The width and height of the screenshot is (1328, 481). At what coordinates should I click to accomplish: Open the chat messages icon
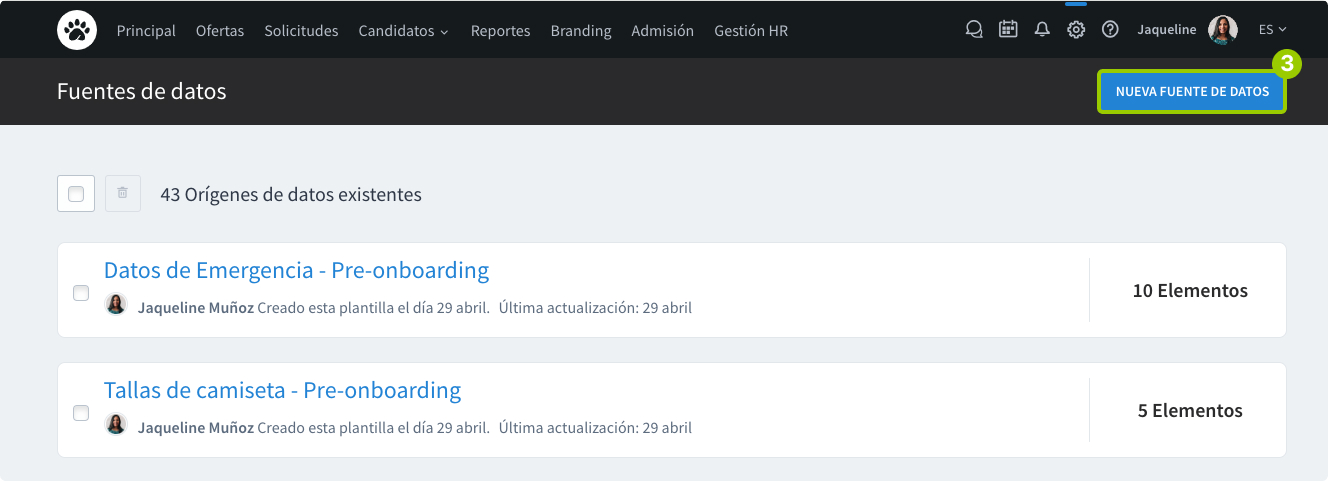(974, 30)
